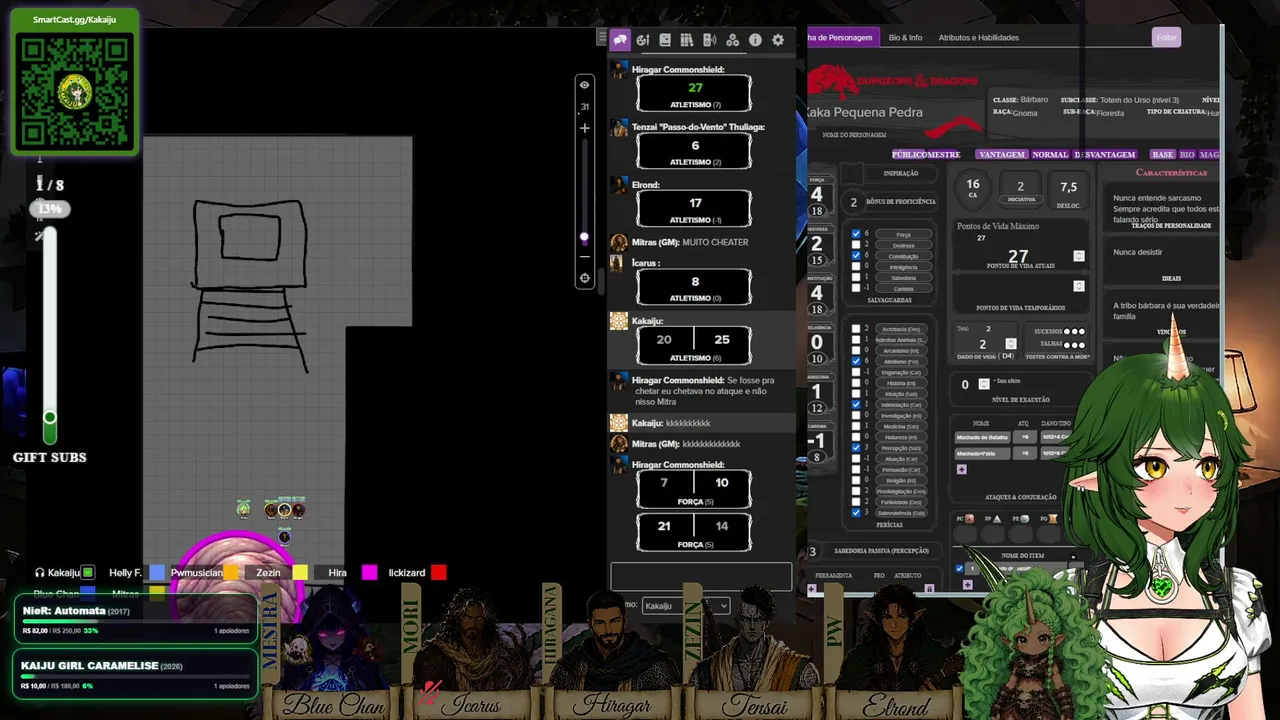This screenshot has width=1280, height=720.
Task: Toggle the map visibility eye icon
Action: [585, 85]
